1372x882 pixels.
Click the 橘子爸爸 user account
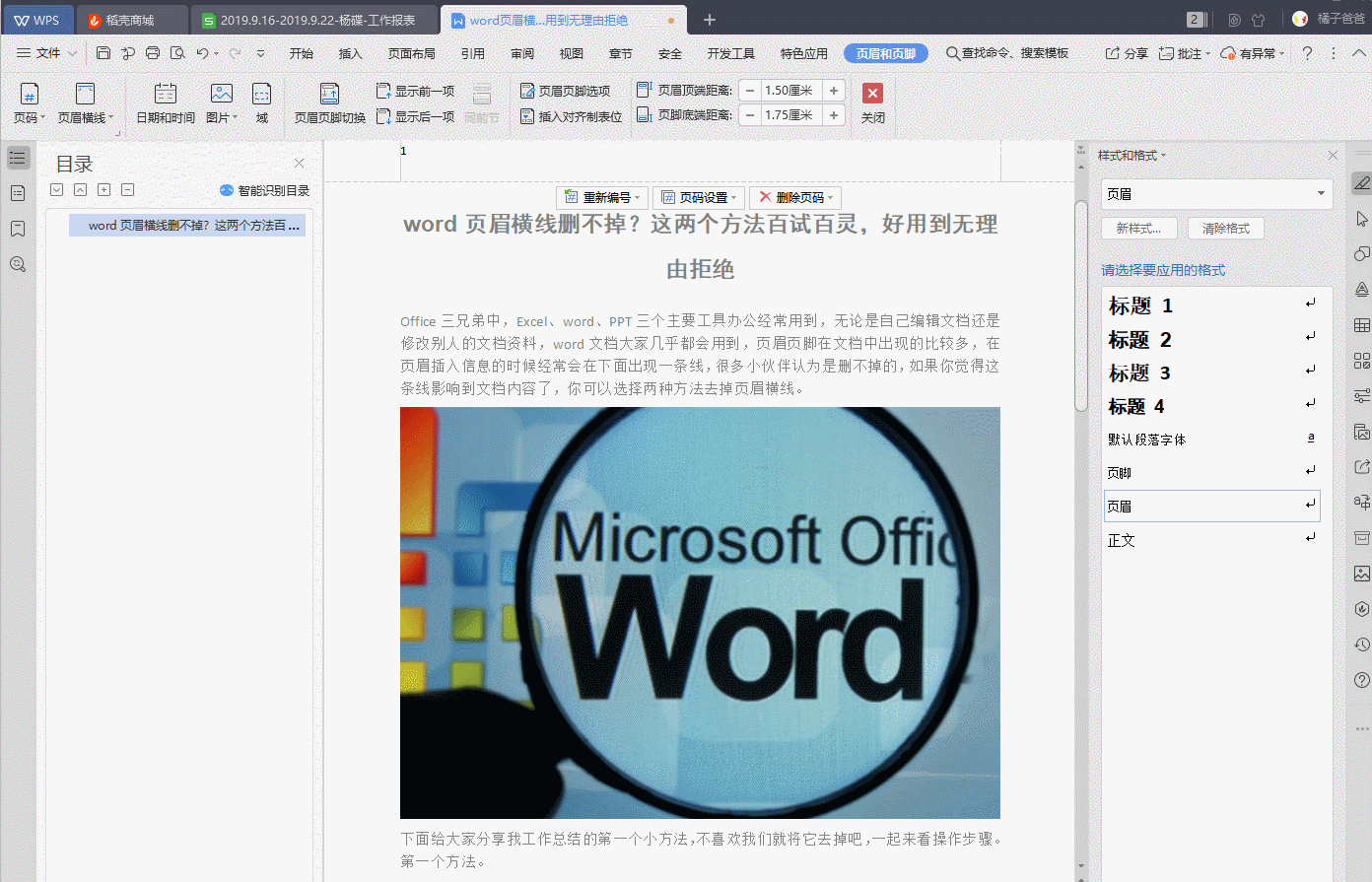pos(1330,19)
